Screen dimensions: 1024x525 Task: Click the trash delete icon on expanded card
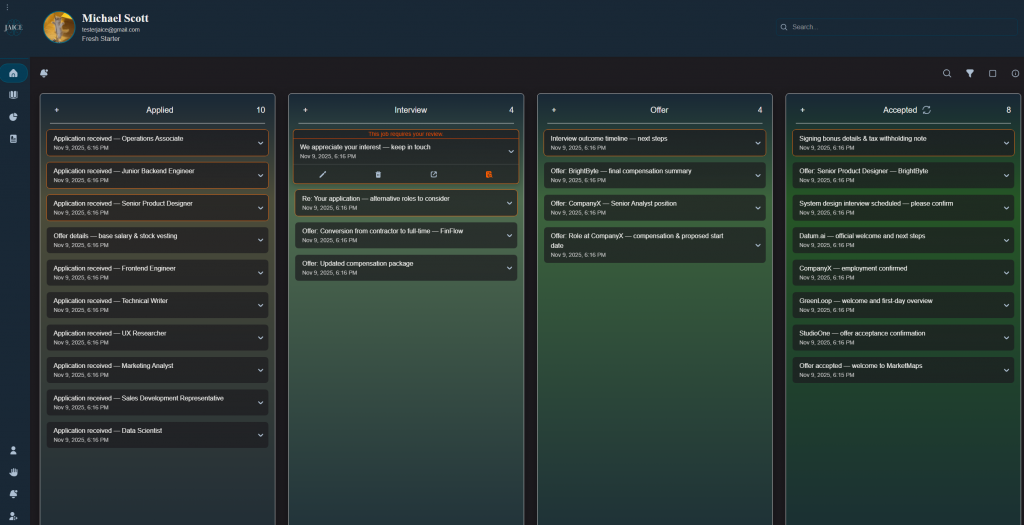tap(378, 174)
